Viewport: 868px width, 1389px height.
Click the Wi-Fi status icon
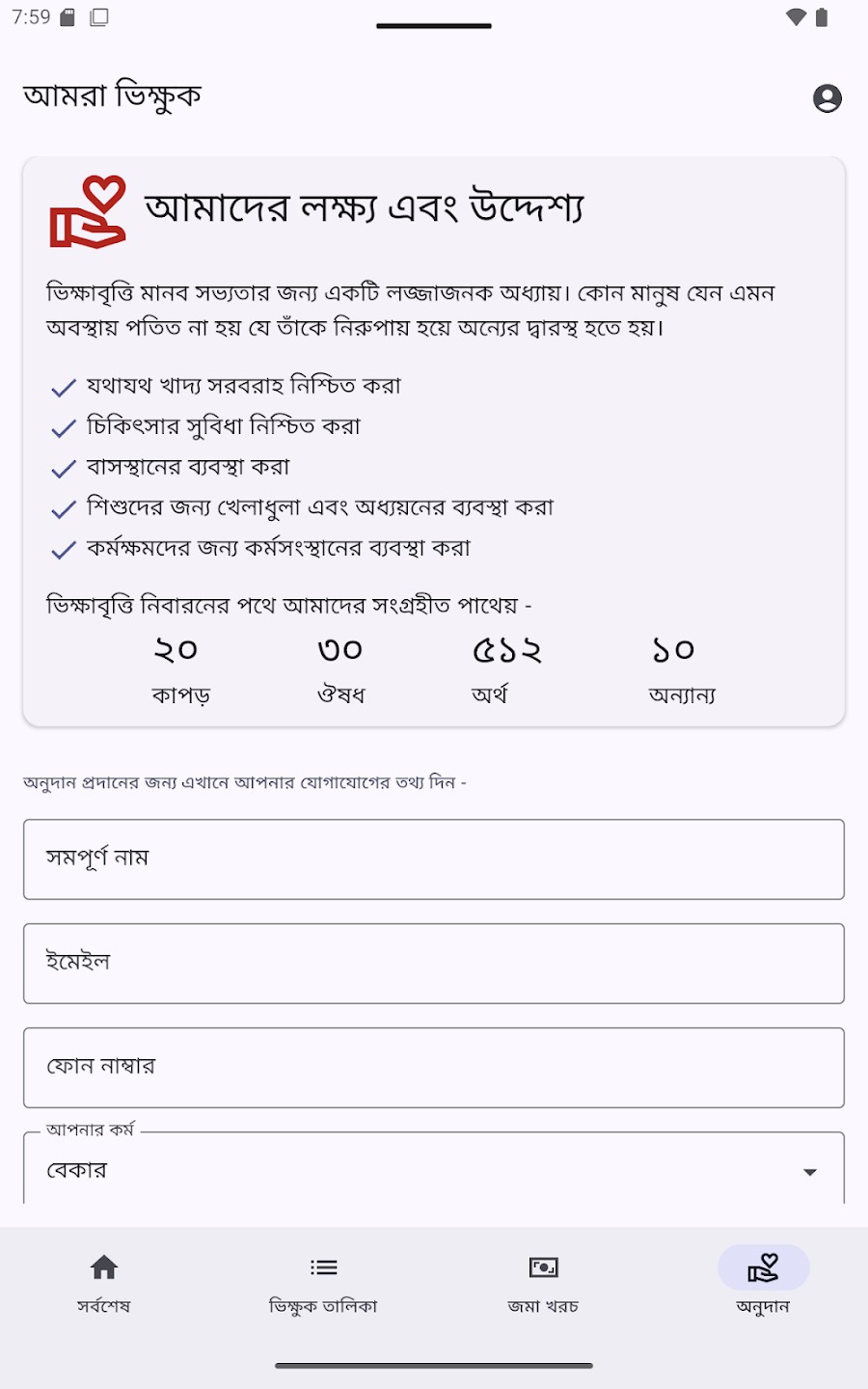(x=796, y=17)
